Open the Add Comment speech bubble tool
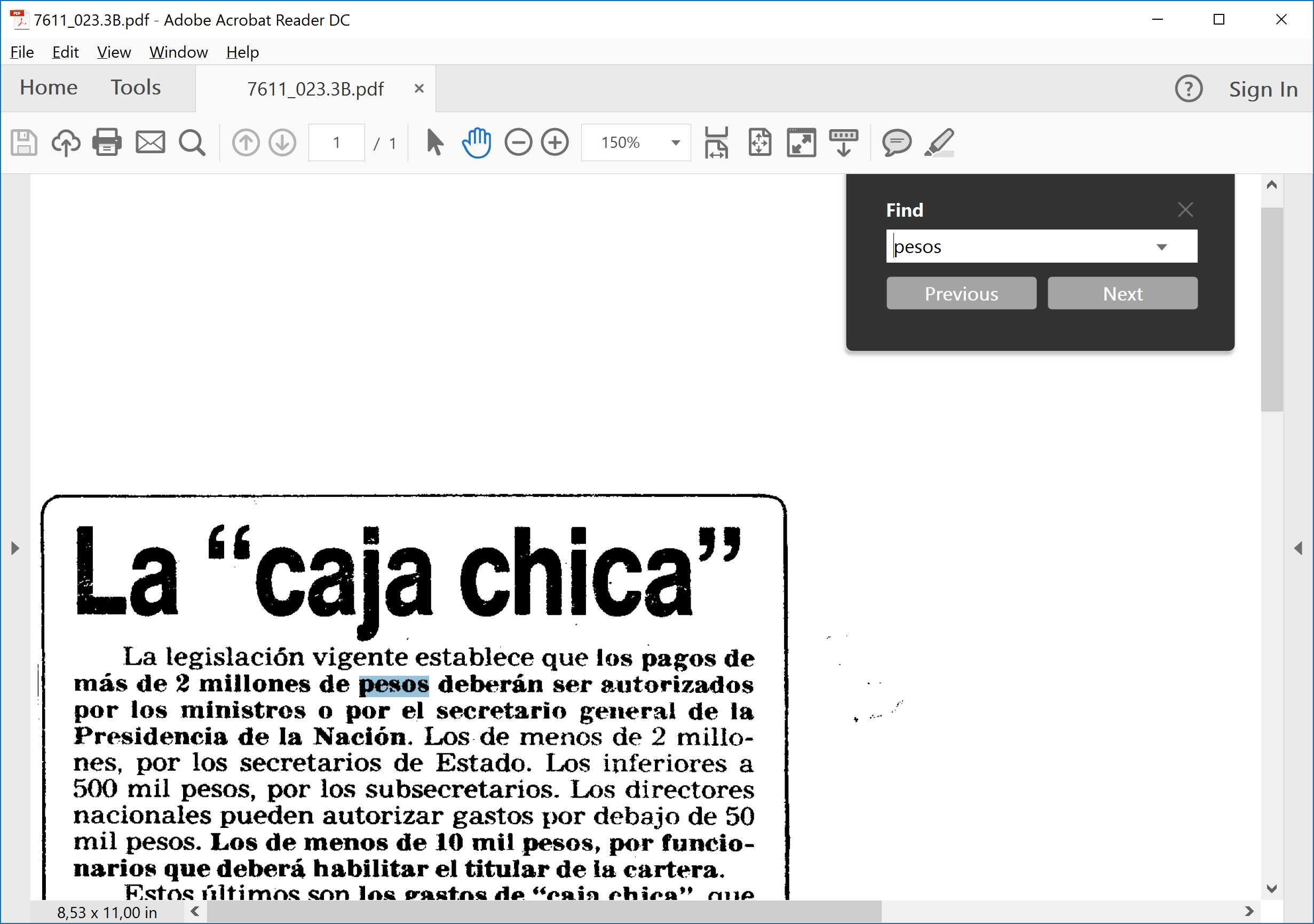This screenshot has height=924, width=1314. pyautogui.click(x=896, y=142)
